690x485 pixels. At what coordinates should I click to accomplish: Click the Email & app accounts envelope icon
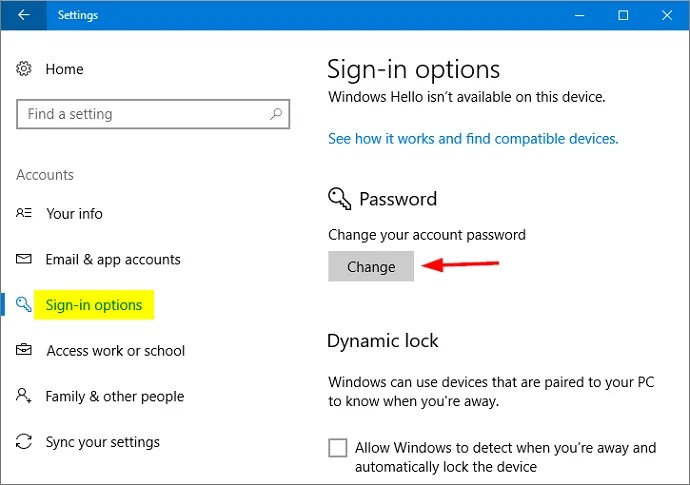click(25, 259)
